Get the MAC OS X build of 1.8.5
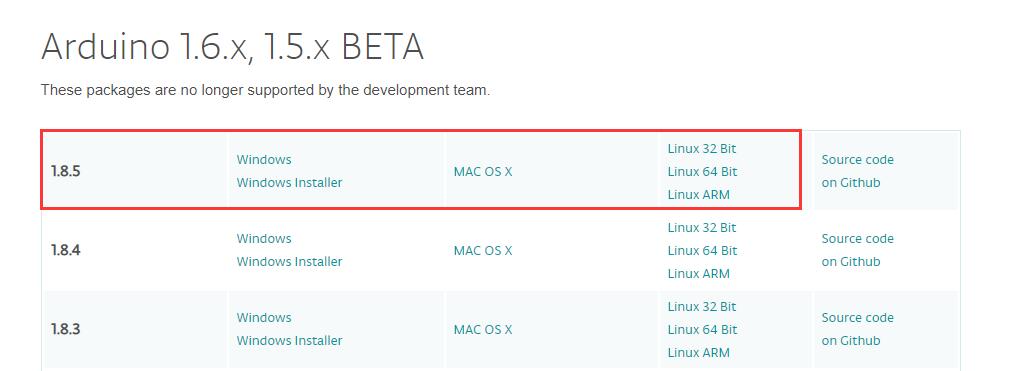Image resolution: width=1032 pixels, height=371 pixels. (482, 172)
